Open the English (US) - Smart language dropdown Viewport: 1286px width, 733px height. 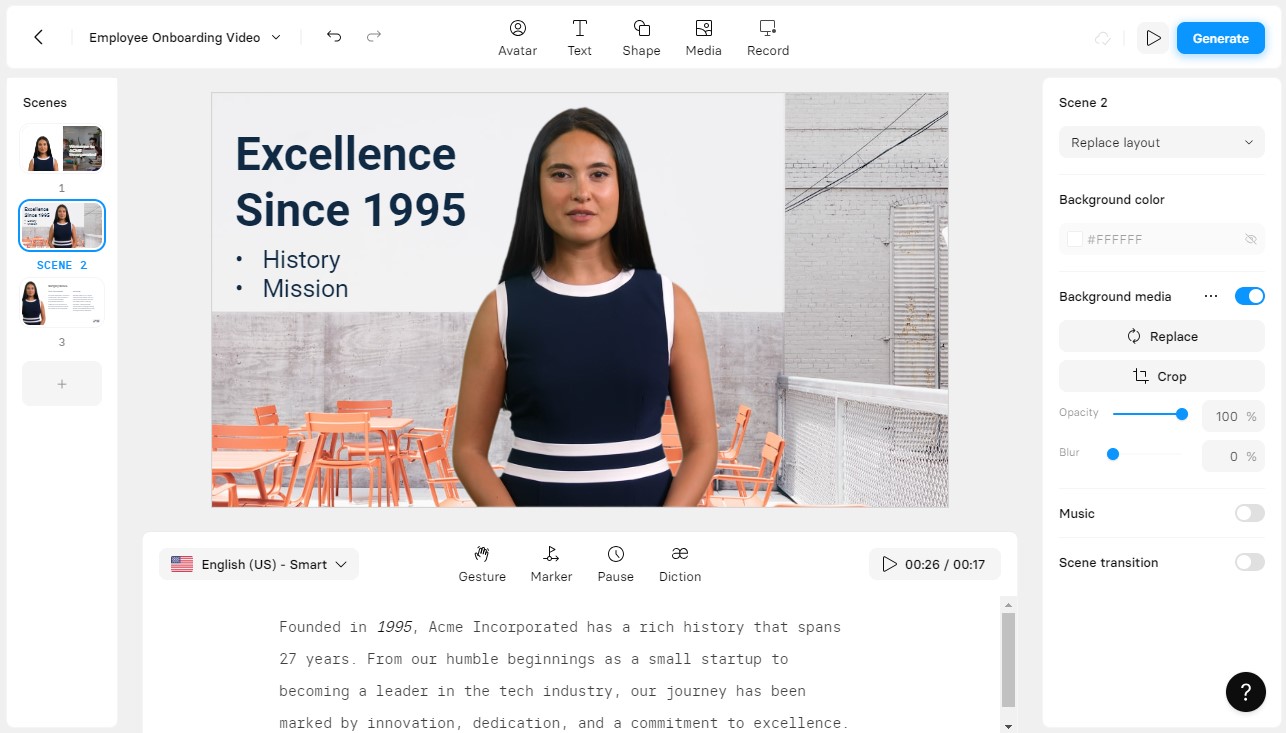[x=259, y=564]
